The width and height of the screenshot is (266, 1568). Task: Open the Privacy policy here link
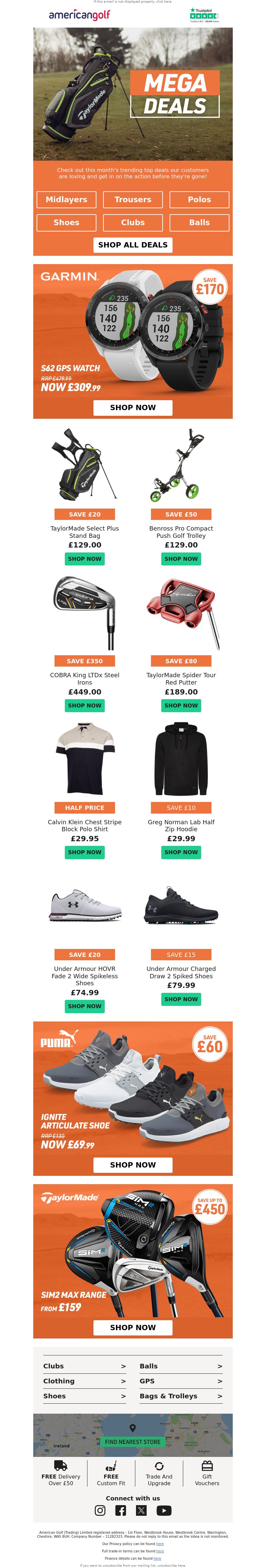click(x=160, y=1544)
